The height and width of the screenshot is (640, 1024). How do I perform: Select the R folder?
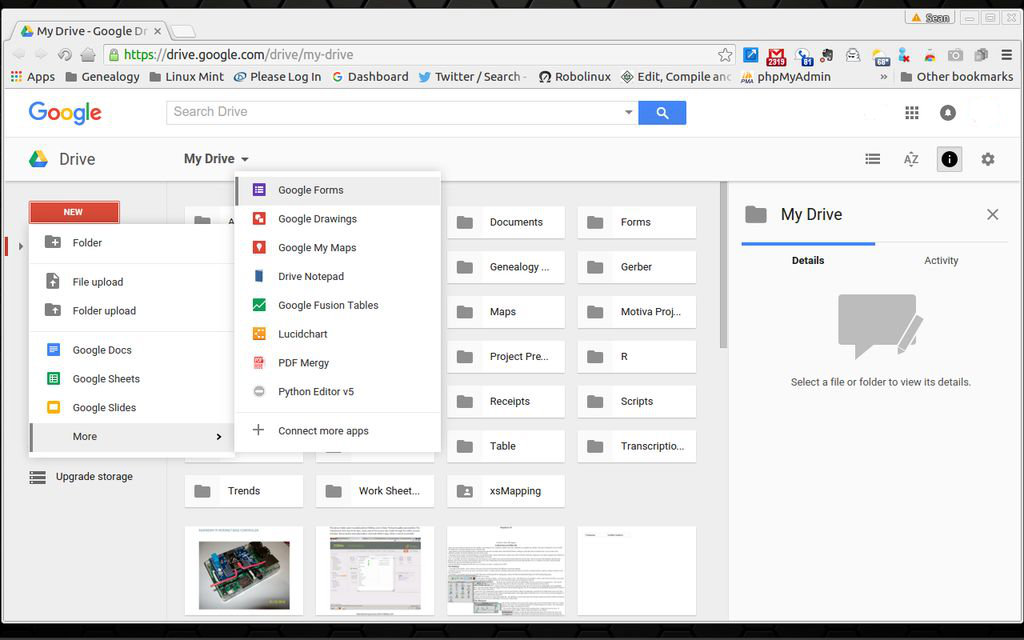coord(637,357)
